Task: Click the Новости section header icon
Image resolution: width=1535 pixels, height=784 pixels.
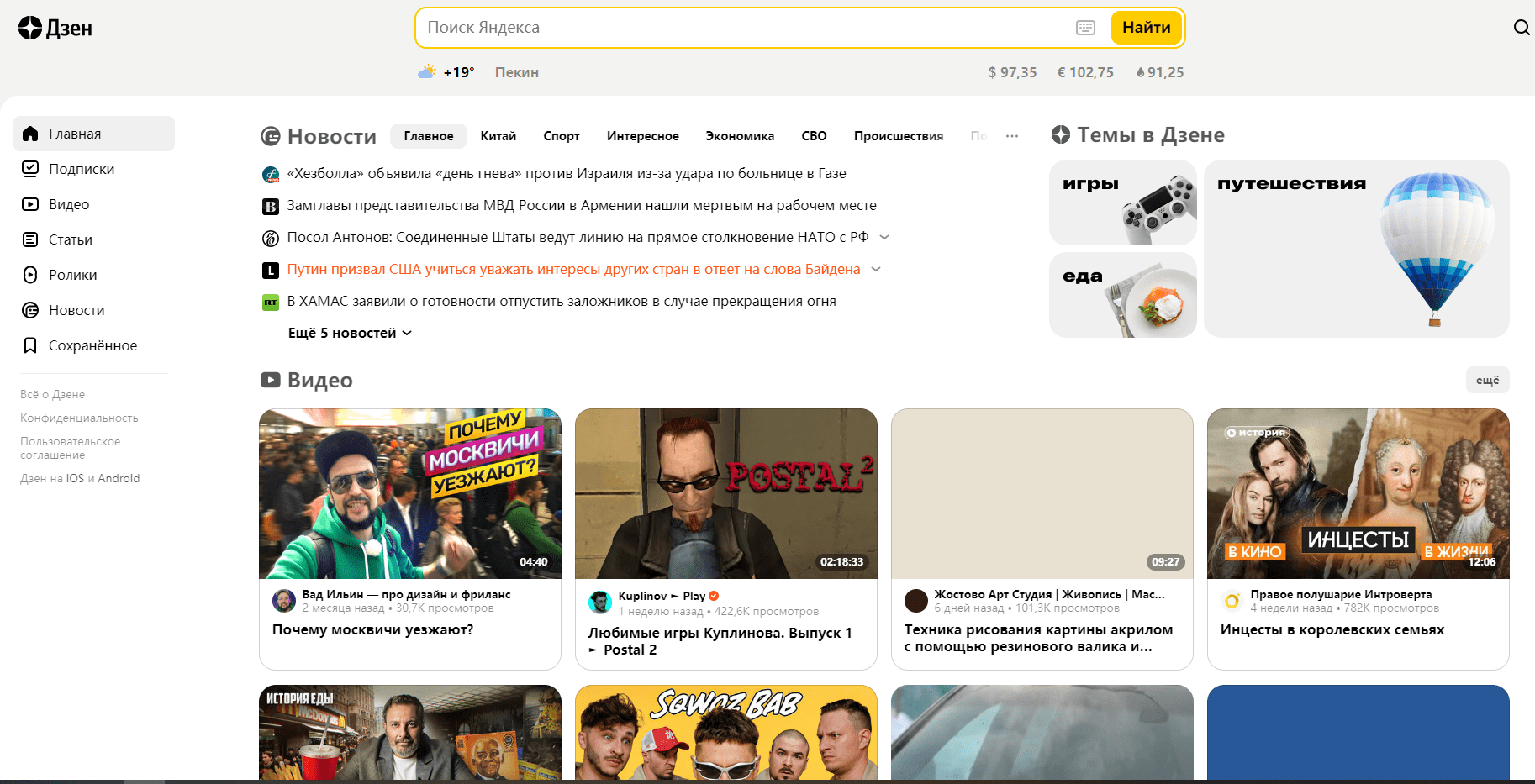Action: (x=271, y=136)
